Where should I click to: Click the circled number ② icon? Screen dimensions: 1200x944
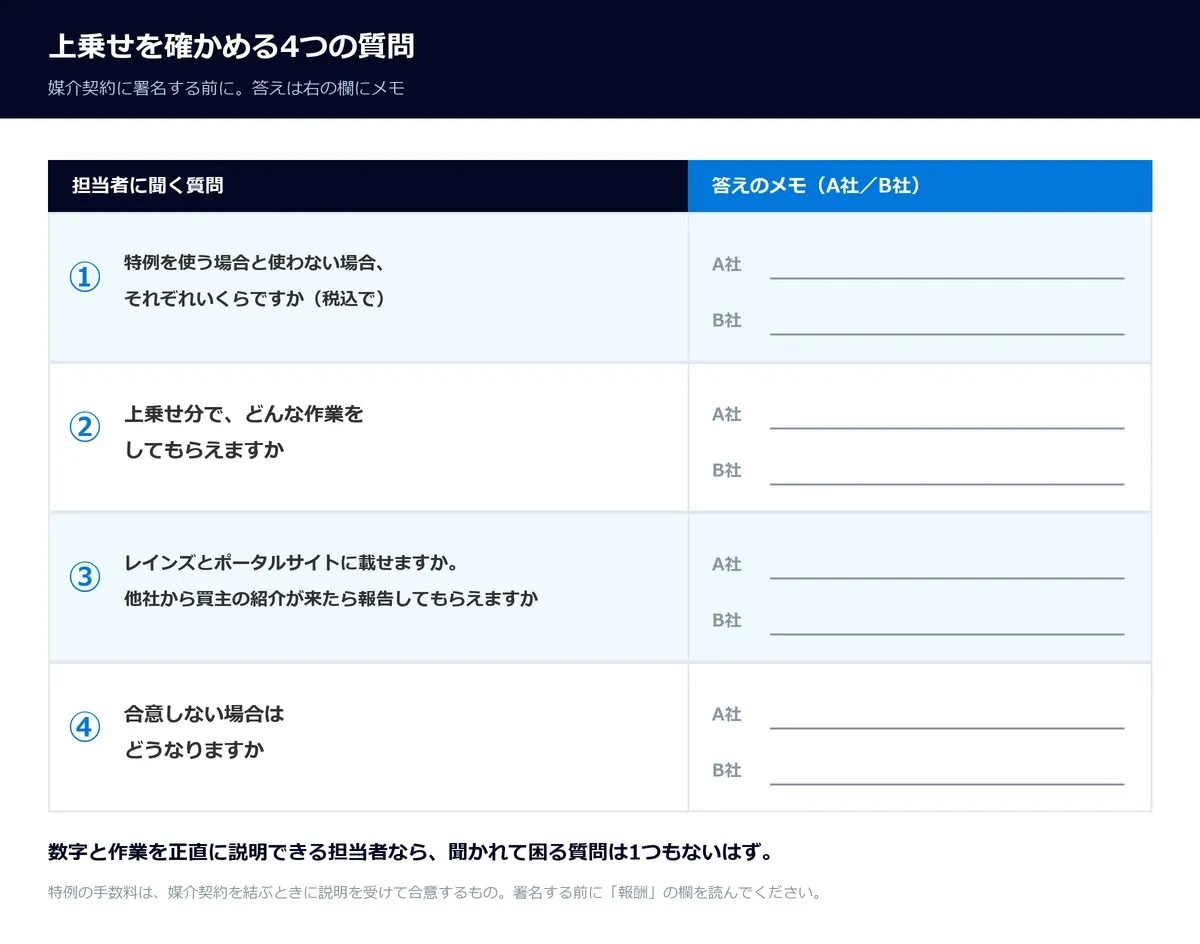coord(85,428)
